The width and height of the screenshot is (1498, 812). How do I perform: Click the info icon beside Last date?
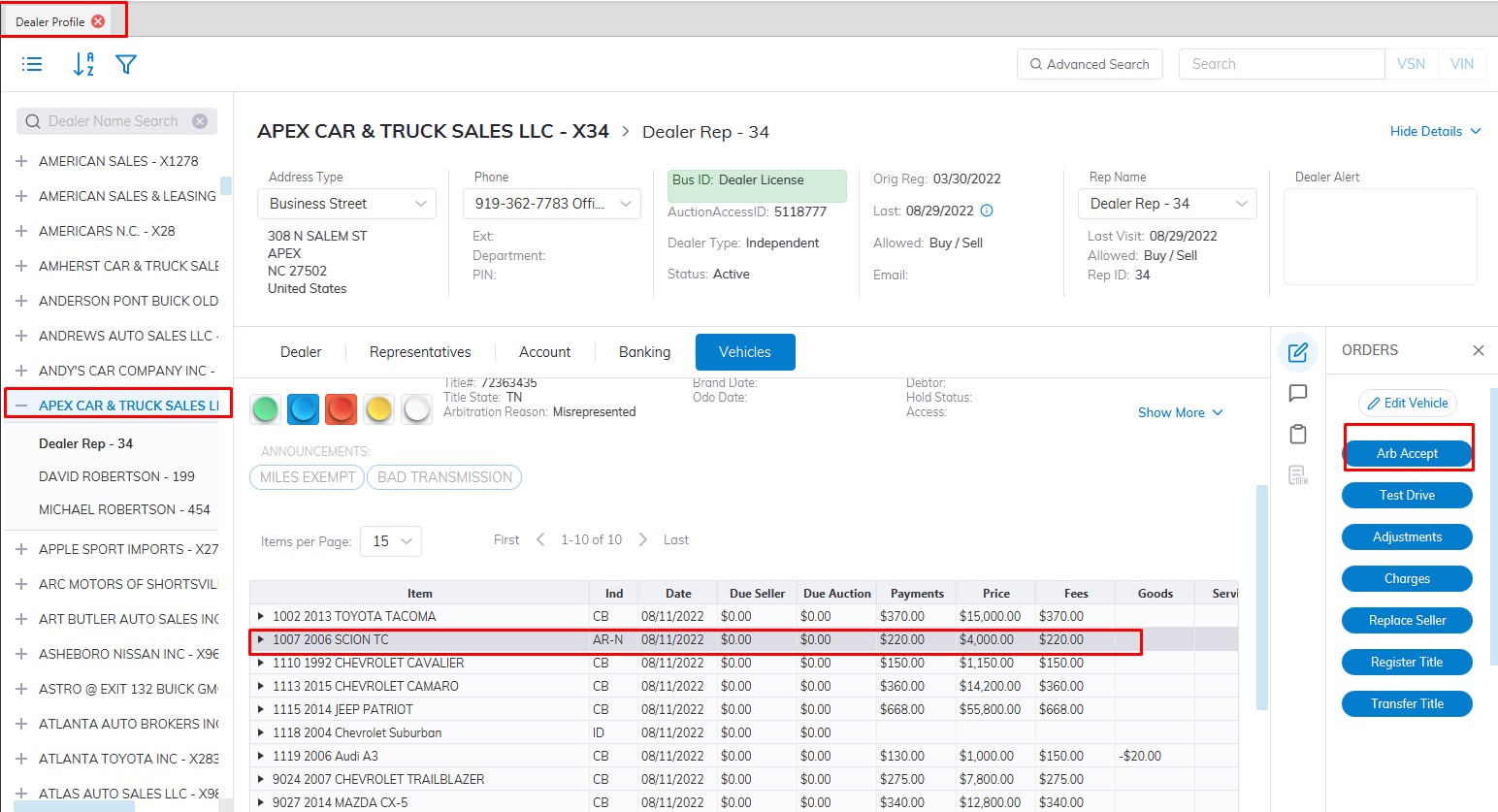[x=987, y=211]
